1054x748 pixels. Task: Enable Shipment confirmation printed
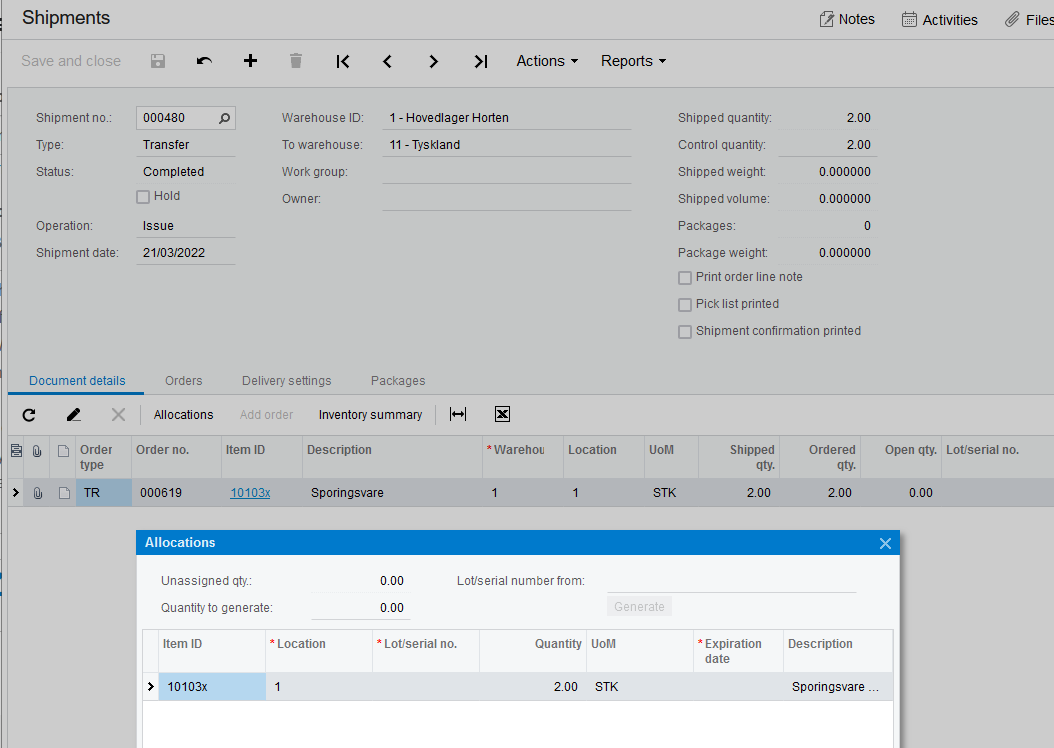(x=684, y=330)
